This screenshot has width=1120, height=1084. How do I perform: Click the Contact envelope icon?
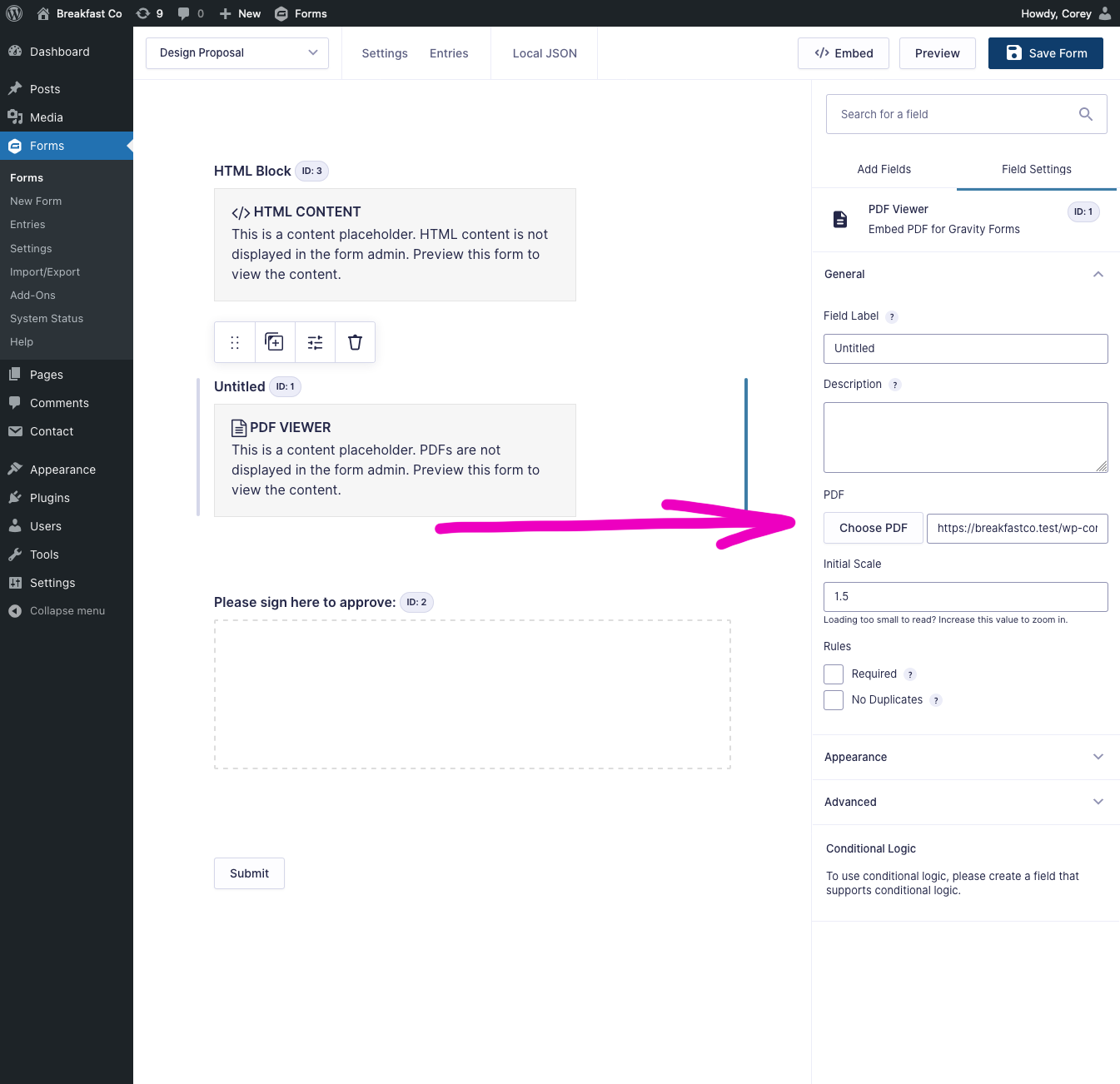pyautogui.click(x=15, y=431)
